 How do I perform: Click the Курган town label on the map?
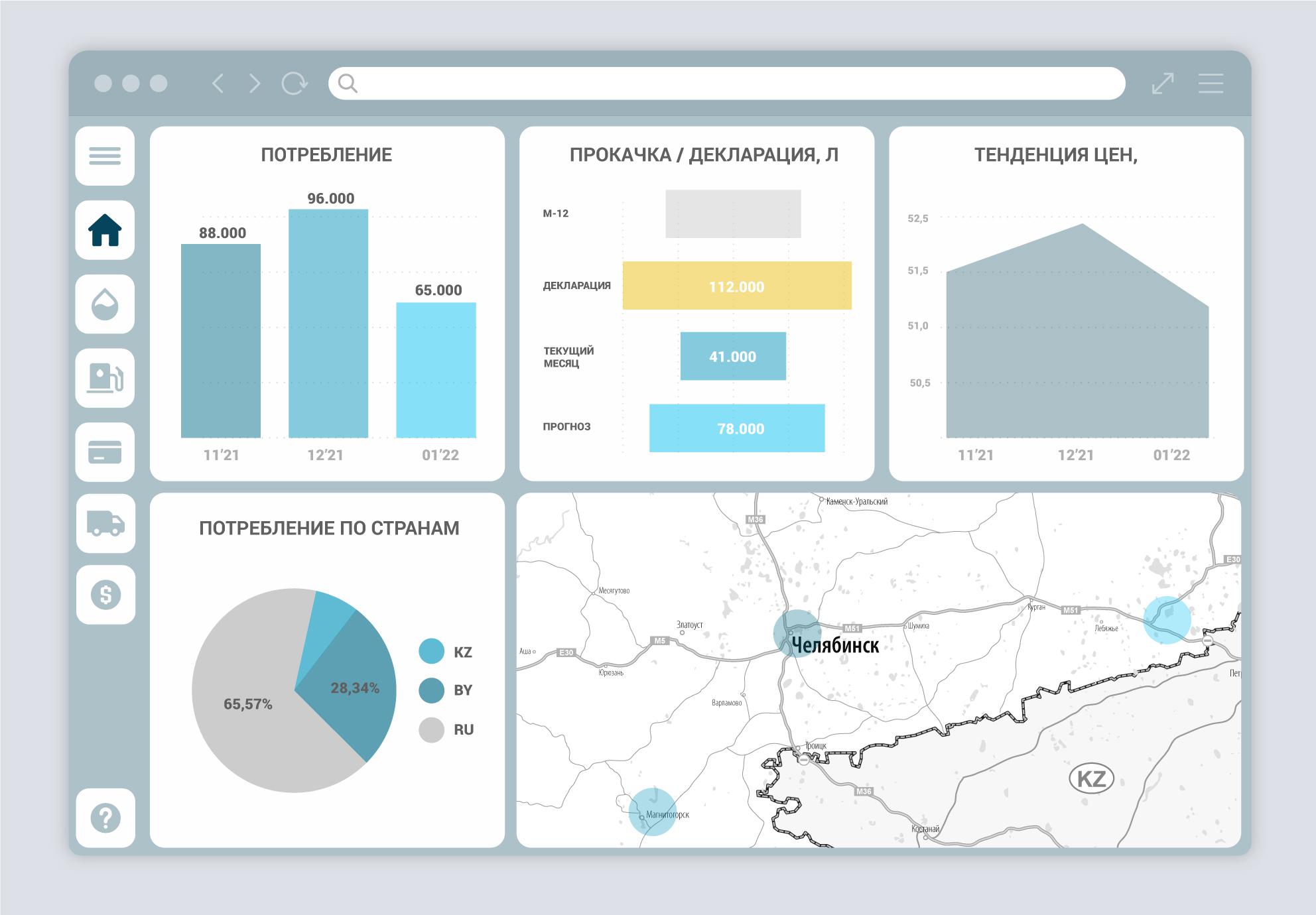point(1036,607)
